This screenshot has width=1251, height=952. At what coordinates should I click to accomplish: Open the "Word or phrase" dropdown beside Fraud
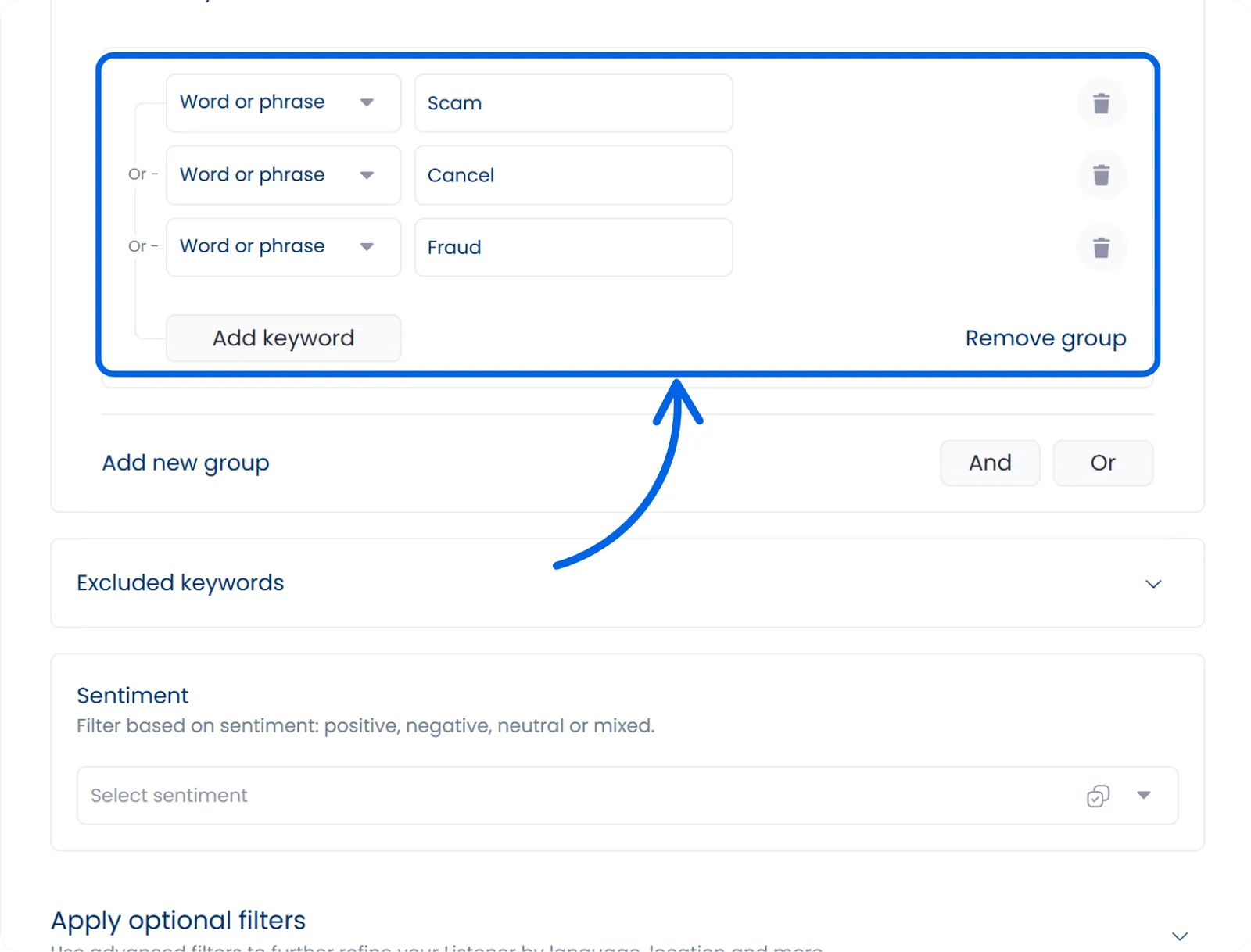click(366, 247)
